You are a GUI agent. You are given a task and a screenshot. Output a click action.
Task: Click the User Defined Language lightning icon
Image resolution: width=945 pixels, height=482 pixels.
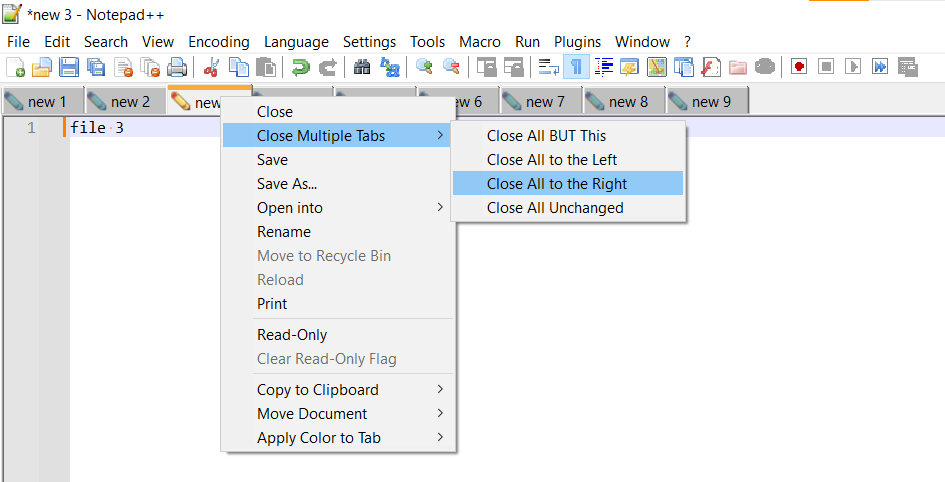tap(630, 67)
